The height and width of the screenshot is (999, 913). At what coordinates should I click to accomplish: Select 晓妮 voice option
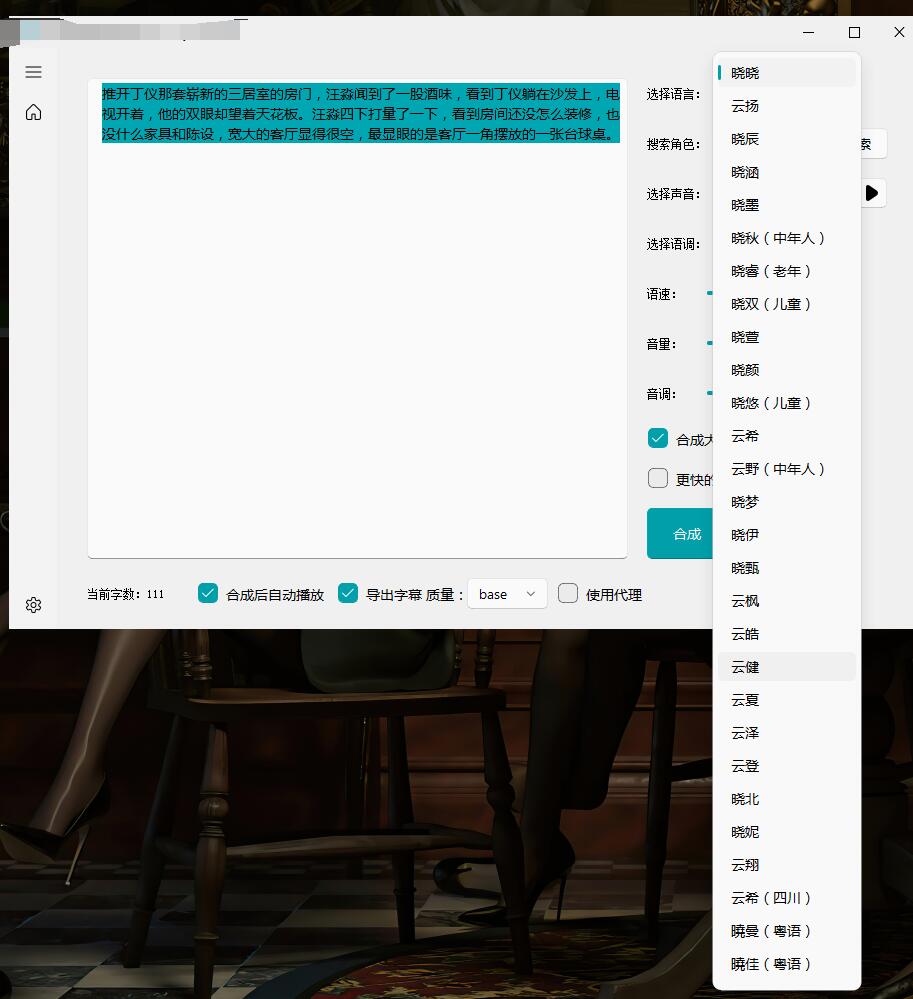787,832
